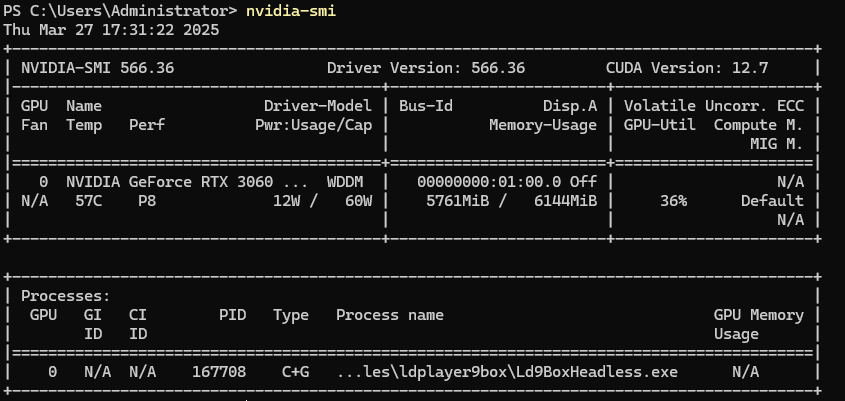Click the prompt path 'PS C:\Users\Administrator>'
This screenshot has width=845, height=401.
pos(120,11)
